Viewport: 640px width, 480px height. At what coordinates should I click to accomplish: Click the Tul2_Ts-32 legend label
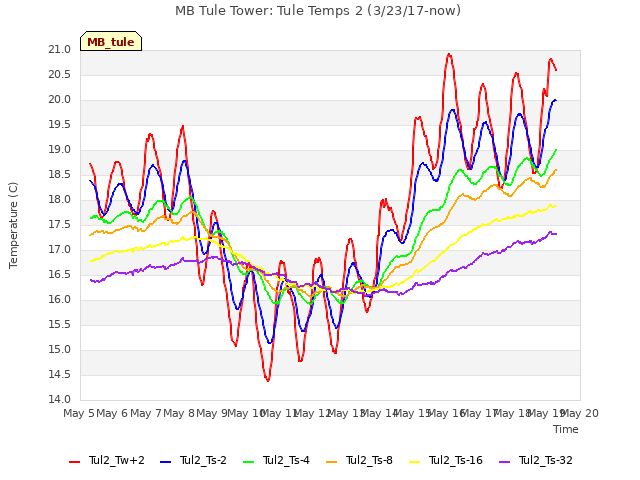546,460
